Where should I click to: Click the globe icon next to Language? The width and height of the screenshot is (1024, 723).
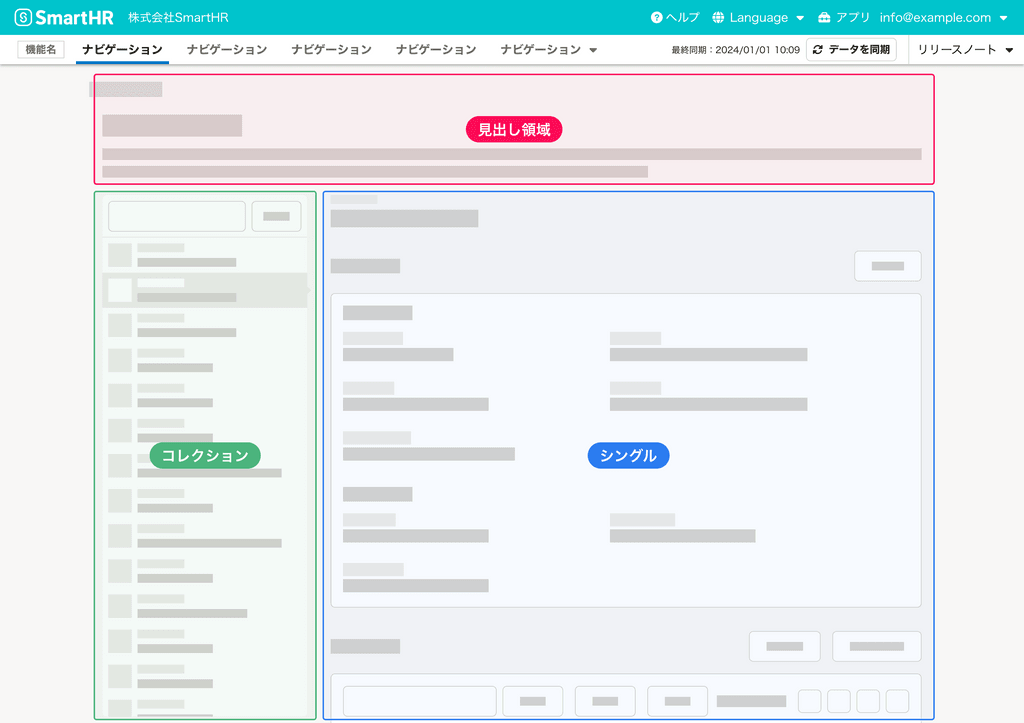717,17
